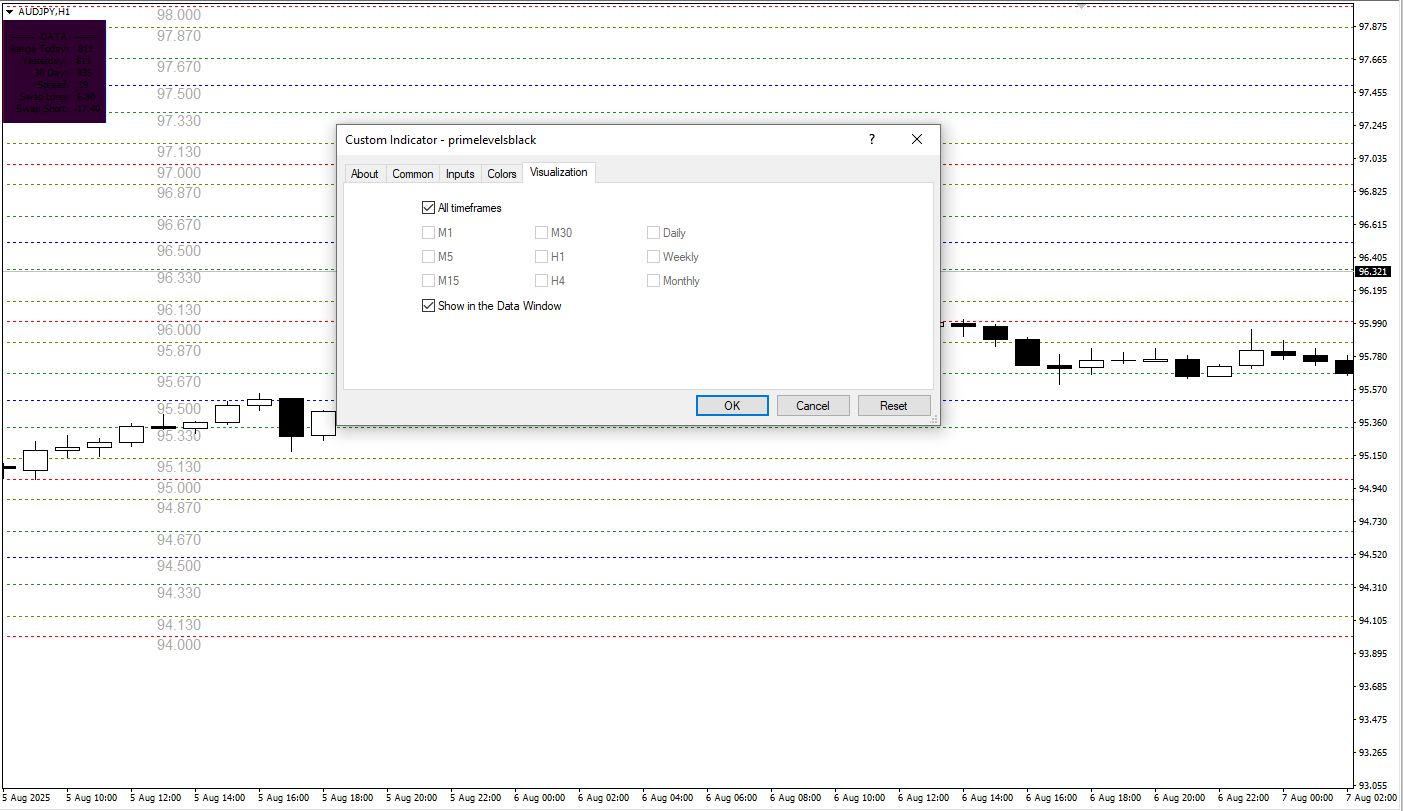Click the arrow beside the AUDJPY,H1 chart title
The width and height of the screenshot is (1403, 811).
click(x=10, y=10)
